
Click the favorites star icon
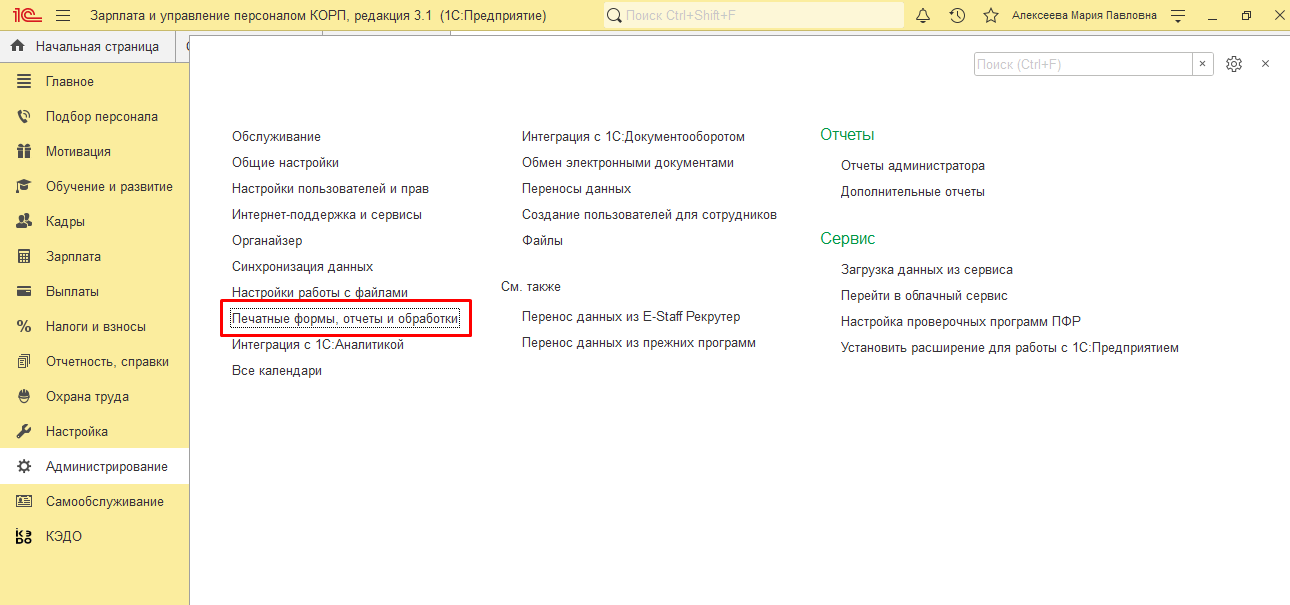coord(990,16)
